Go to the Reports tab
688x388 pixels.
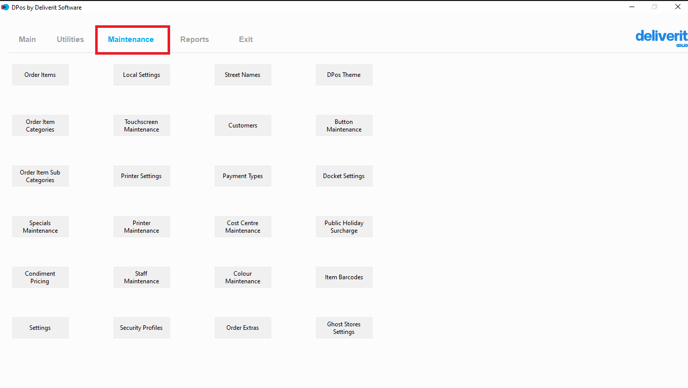click(x=194, y=40)
